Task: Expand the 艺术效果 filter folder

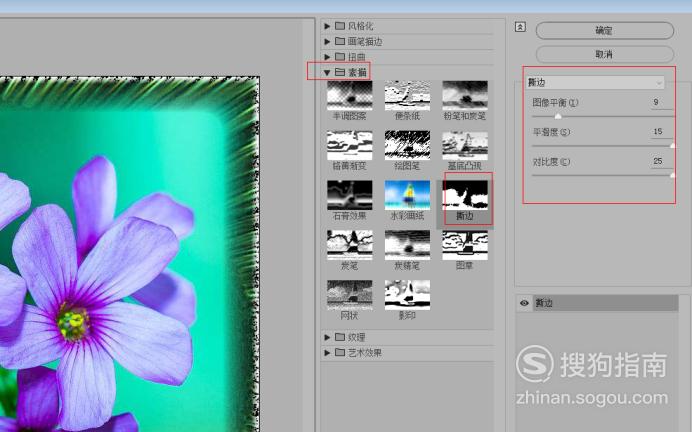Action: pyautogui.click(x=327, y=353)
